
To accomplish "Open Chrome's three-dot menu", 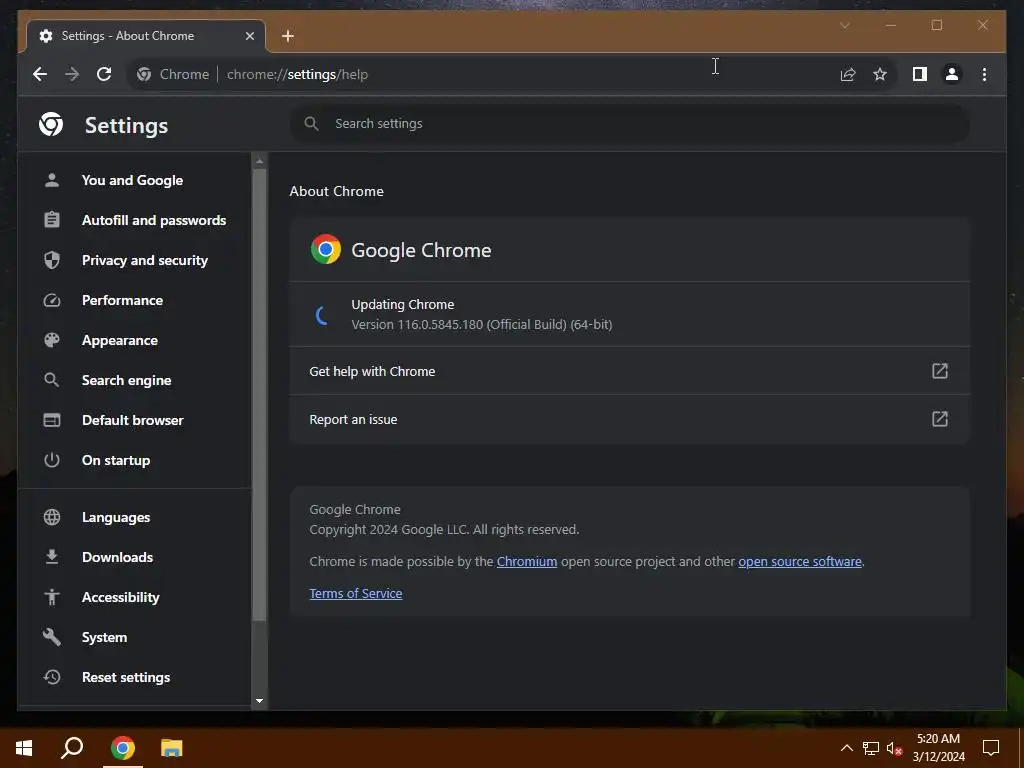I will [x=984, y=74].
